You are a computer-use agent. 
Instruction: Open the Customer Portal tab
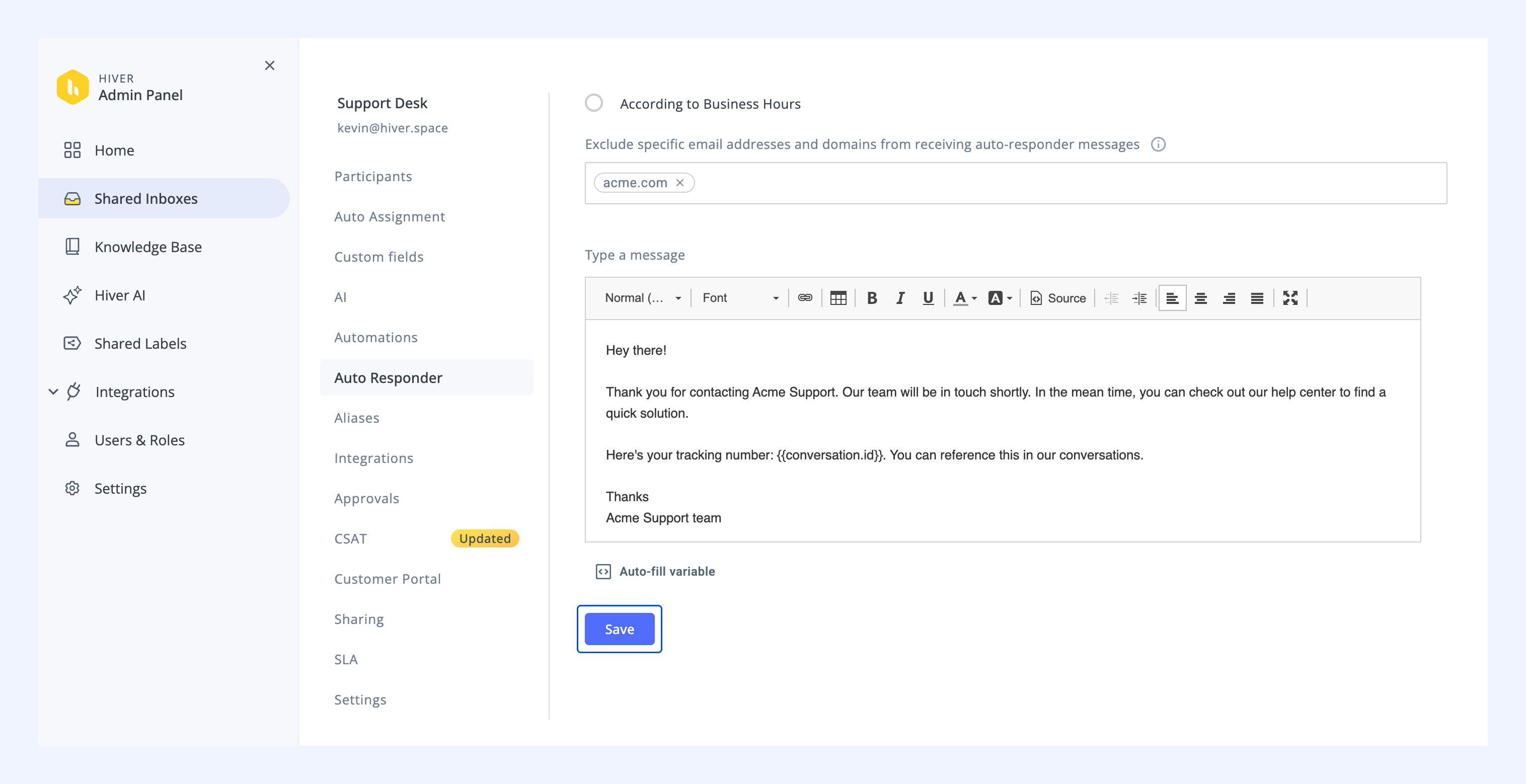[x=388, y=579]
